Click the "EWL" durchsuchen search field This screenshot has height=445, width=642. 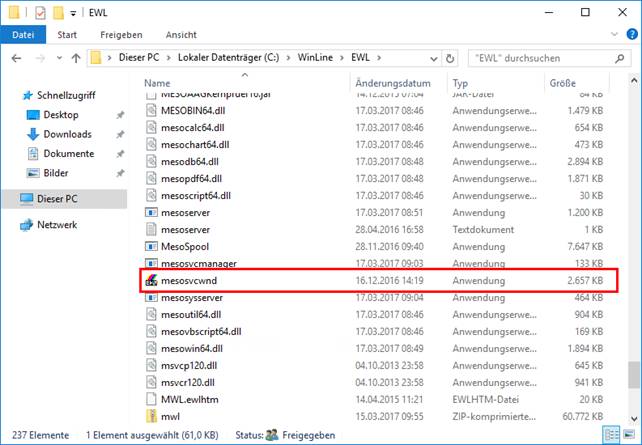[x=540, y=58]
